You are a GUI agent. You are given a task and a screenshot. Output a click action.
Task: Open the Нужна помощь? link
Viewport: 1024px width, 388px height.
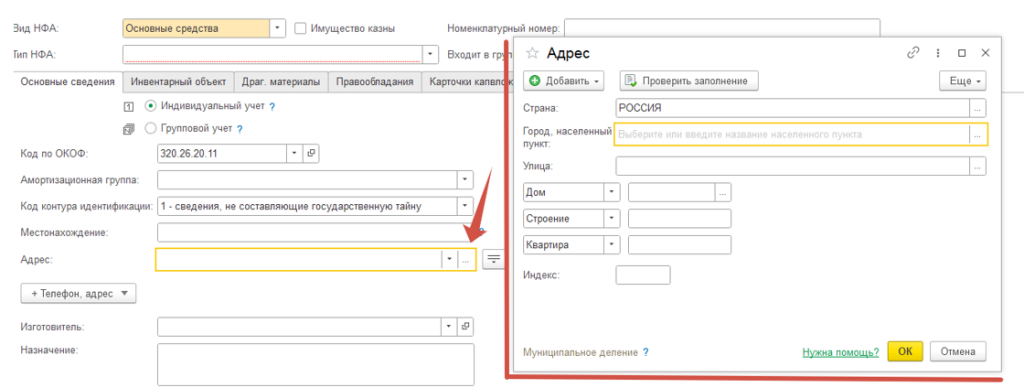(x=840, y=352)
